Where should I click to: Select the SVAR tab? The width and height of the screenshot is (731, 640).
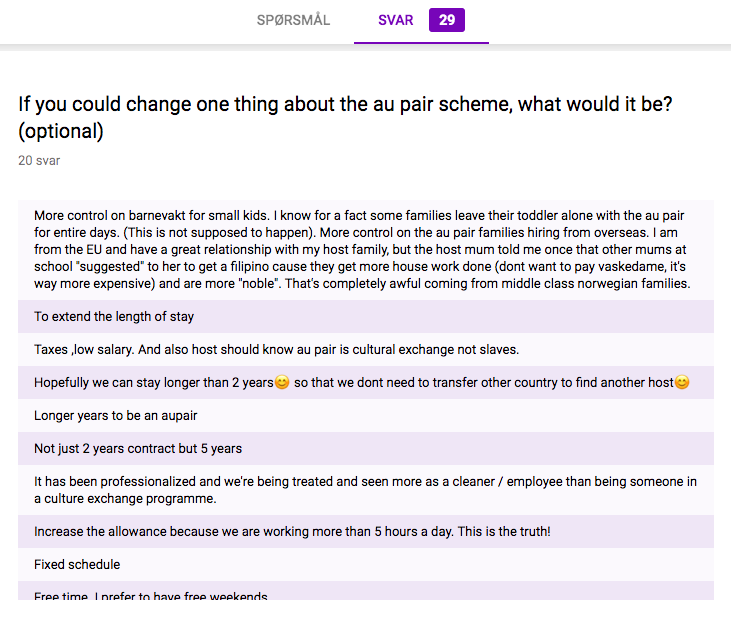click(395, 20)
